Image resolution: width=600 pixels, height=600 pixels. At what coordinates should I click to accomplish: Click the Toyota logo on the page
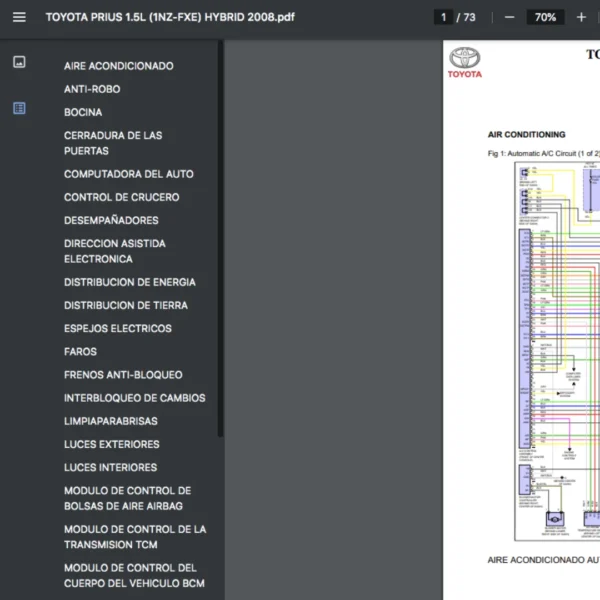[465, 62]
